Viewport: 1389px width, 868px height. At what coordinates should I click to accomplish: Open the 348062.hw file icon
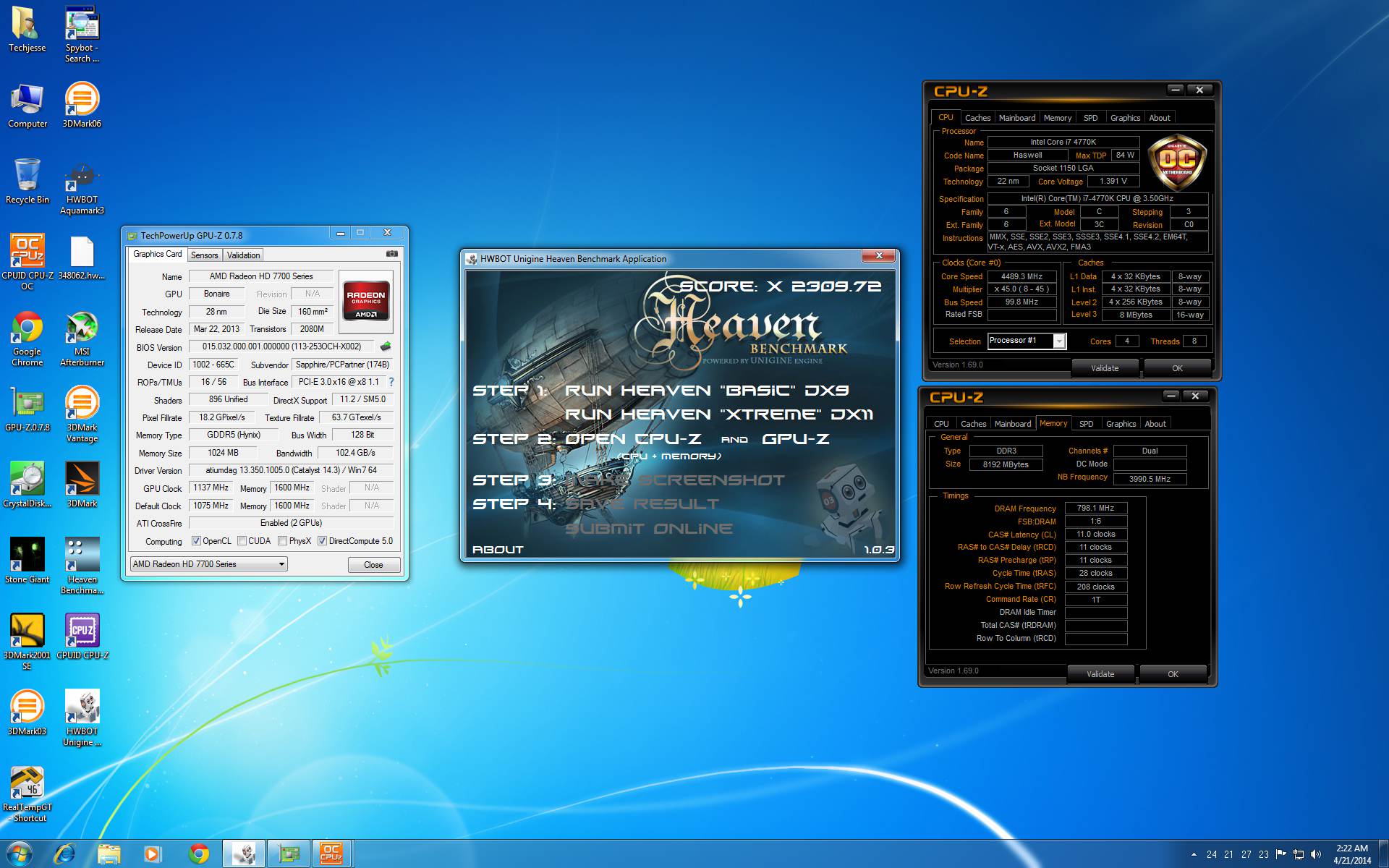[x=82, y=258]
